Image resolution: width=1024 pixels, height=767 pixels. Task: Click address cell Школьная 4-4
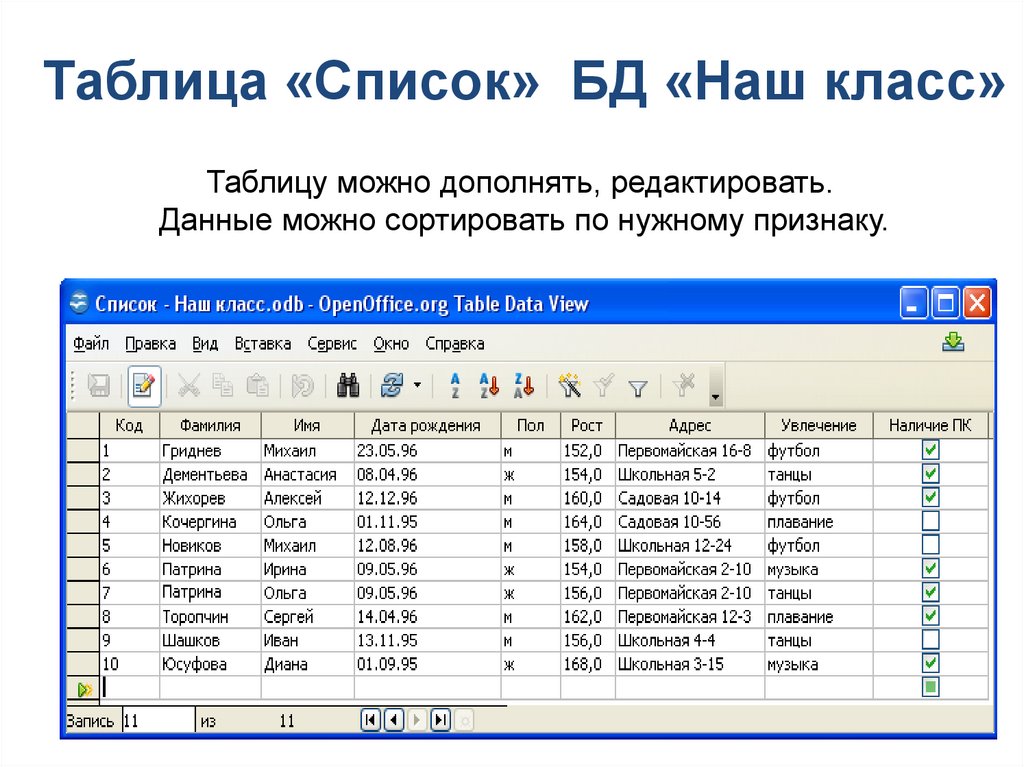(x=690, y=640)
